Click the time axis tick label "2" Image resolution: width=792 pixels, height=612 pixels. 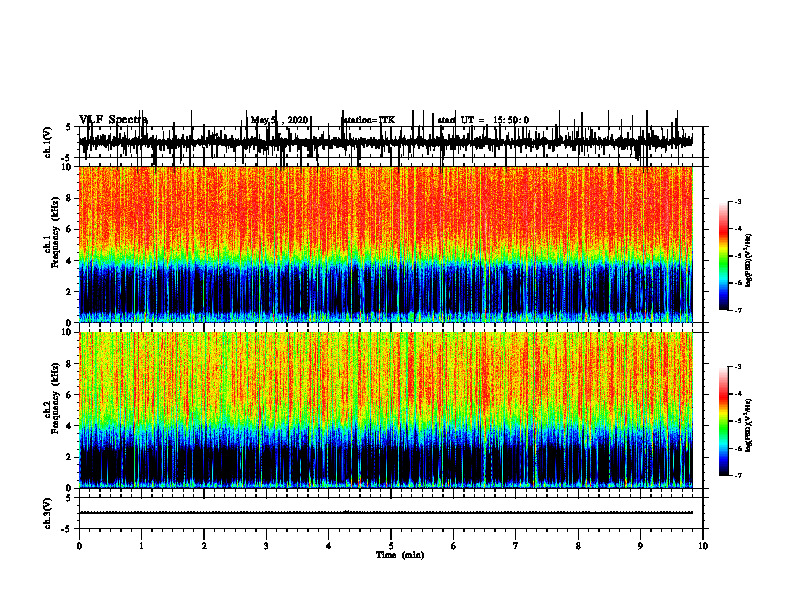tap(204, 546)
